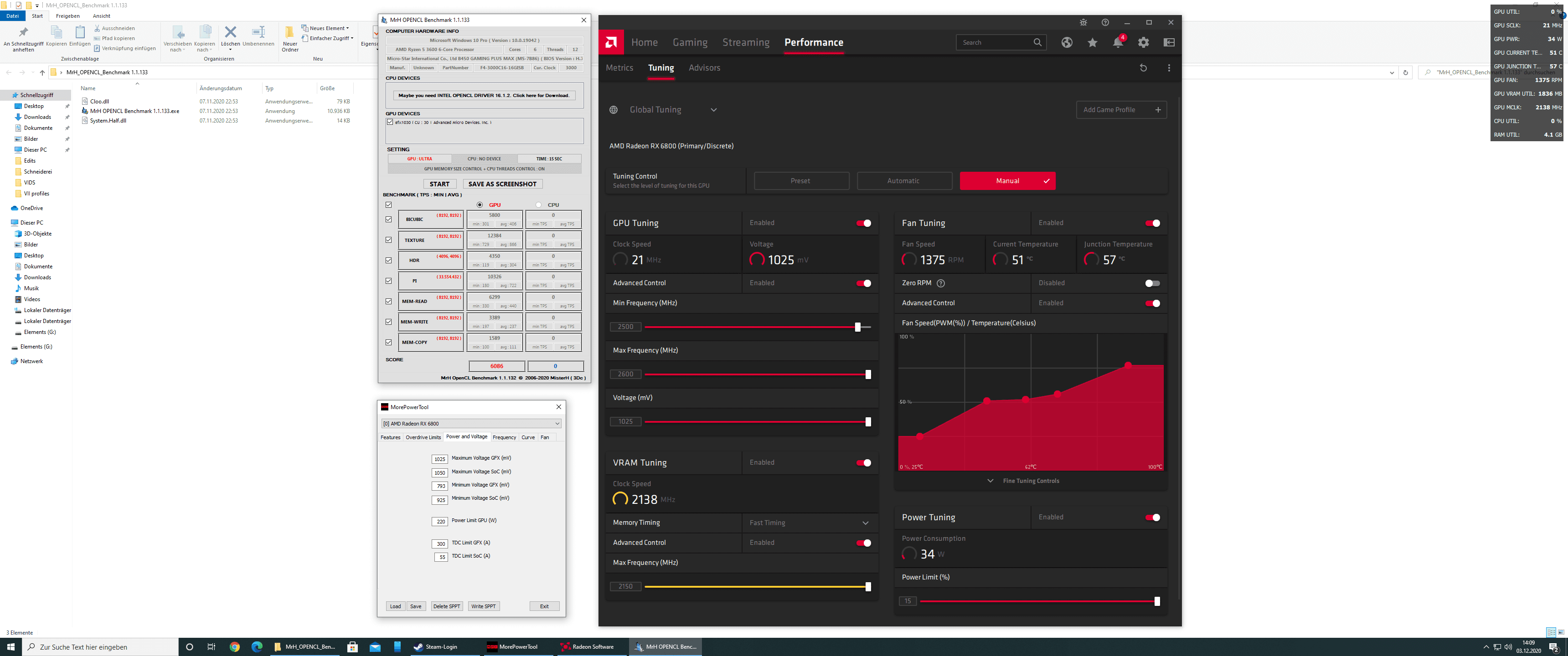Select the CPU radio button in benchmark
Image resolution: width=1568 pixels, height=656 pixels.
pyautogui.click(x=538, y=205)
